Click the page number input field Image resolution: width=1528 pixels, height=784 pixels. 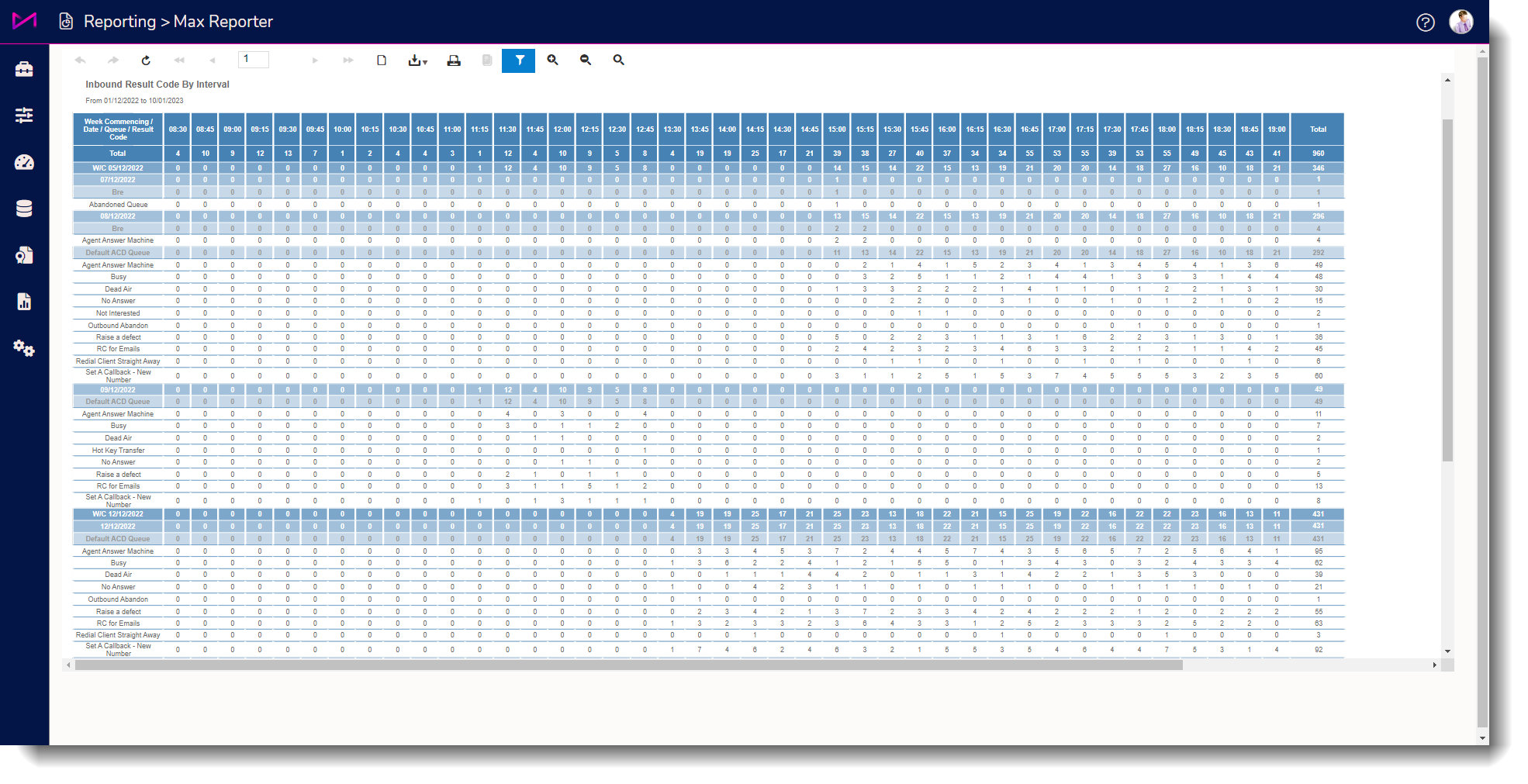254,60
